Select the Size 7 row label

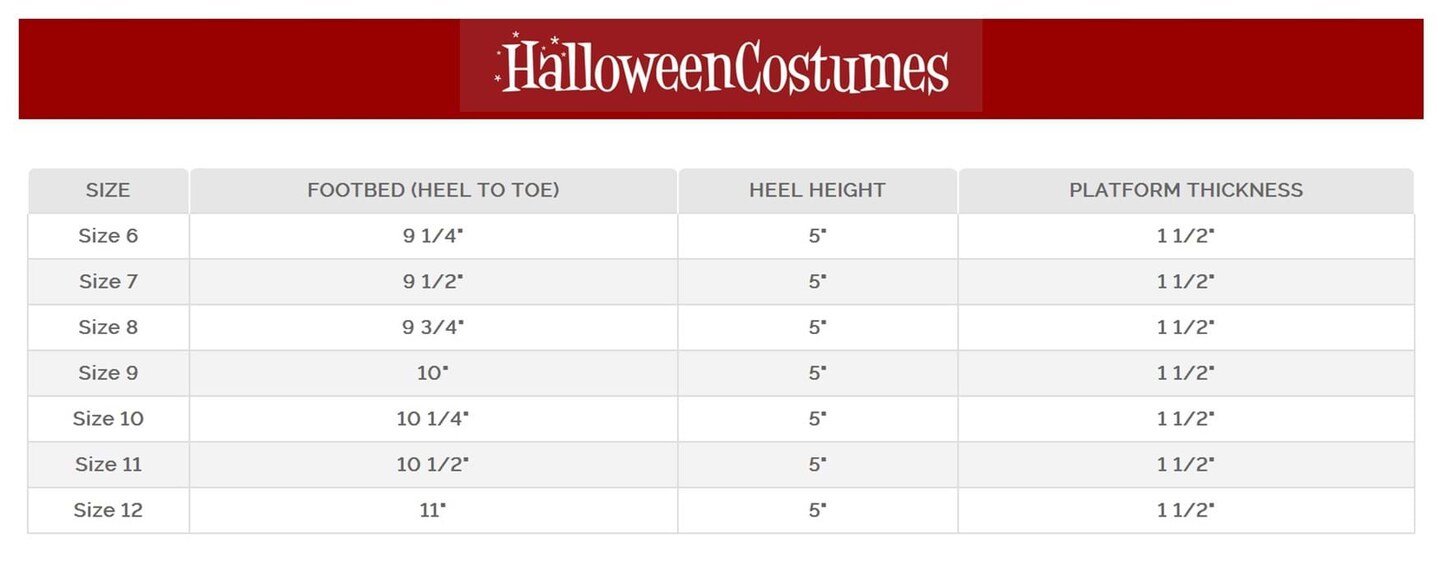coord(108,282)
